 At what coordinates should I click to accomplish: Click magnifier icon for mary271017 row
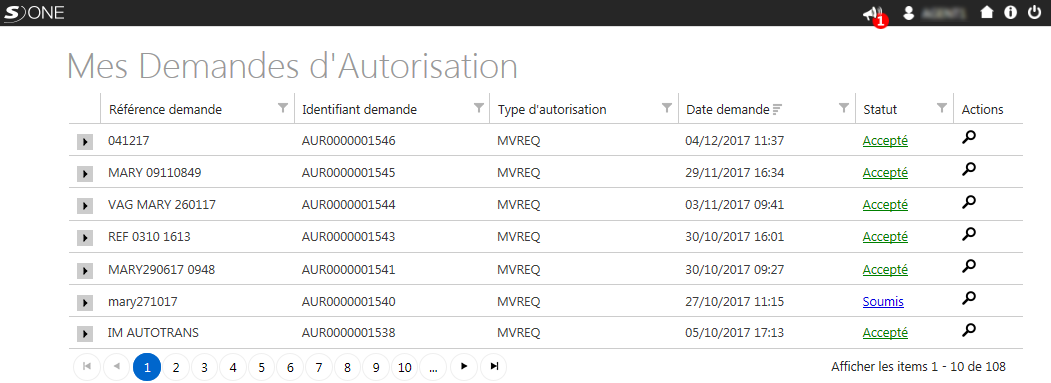(969, 297)
